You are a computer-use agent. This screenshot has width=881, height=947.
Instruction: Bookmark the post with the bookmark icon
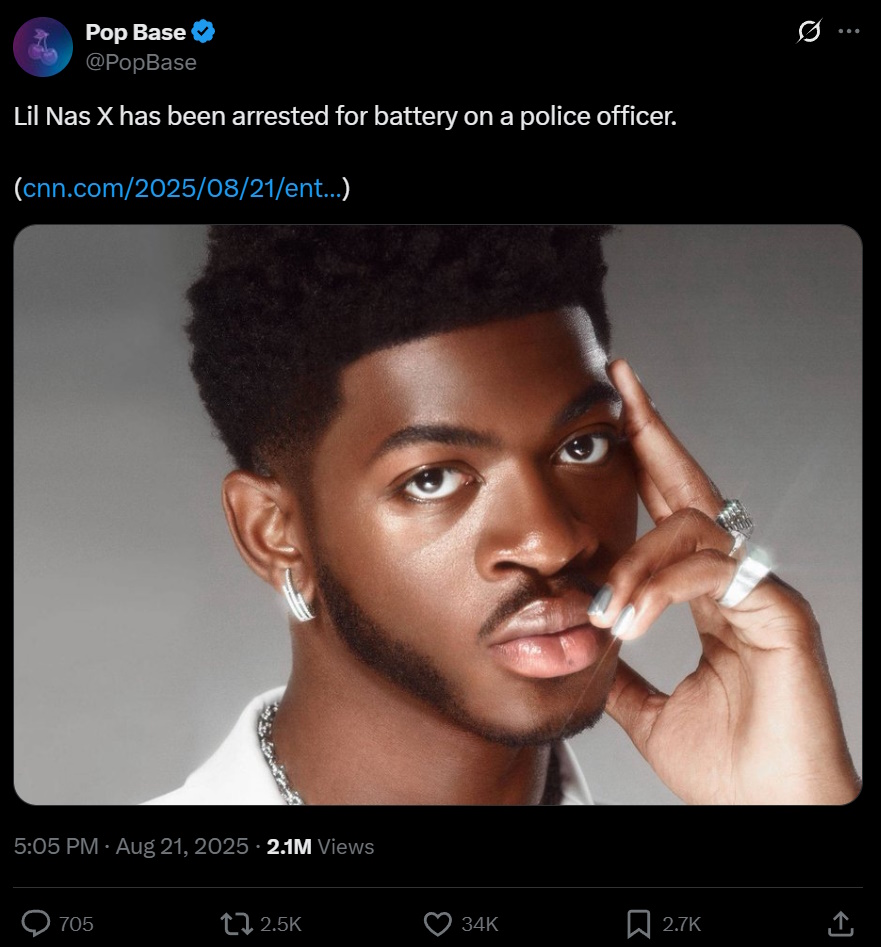click(638, 924)
